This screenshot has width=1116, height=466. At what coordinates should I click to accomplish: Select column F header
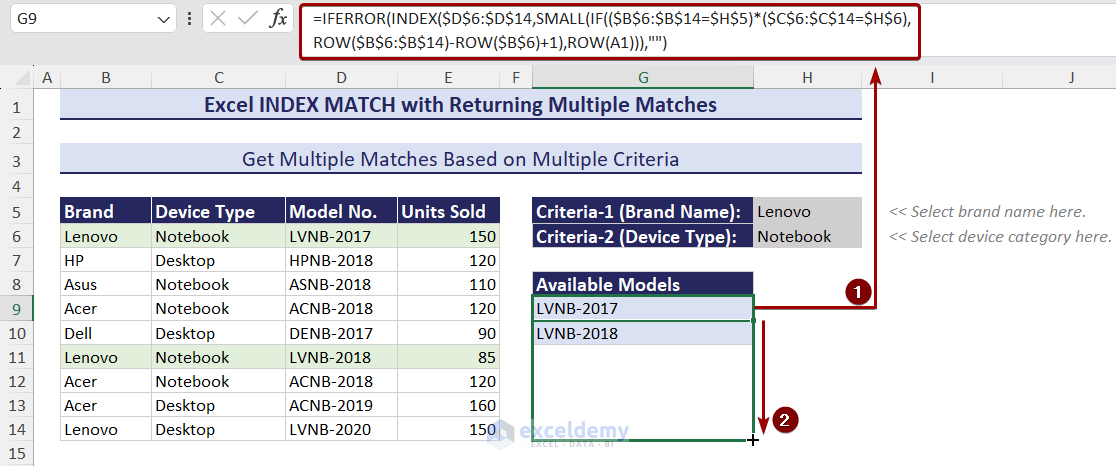[x=516, y=78]
